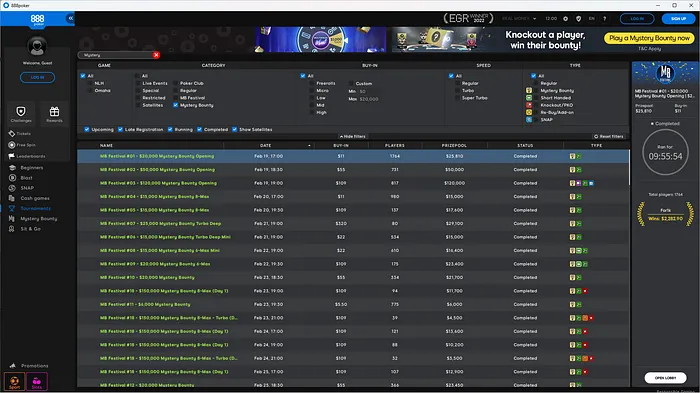700x393 pixels.
Task: Clear the Mystery search with red X
Action: [156, 55]
